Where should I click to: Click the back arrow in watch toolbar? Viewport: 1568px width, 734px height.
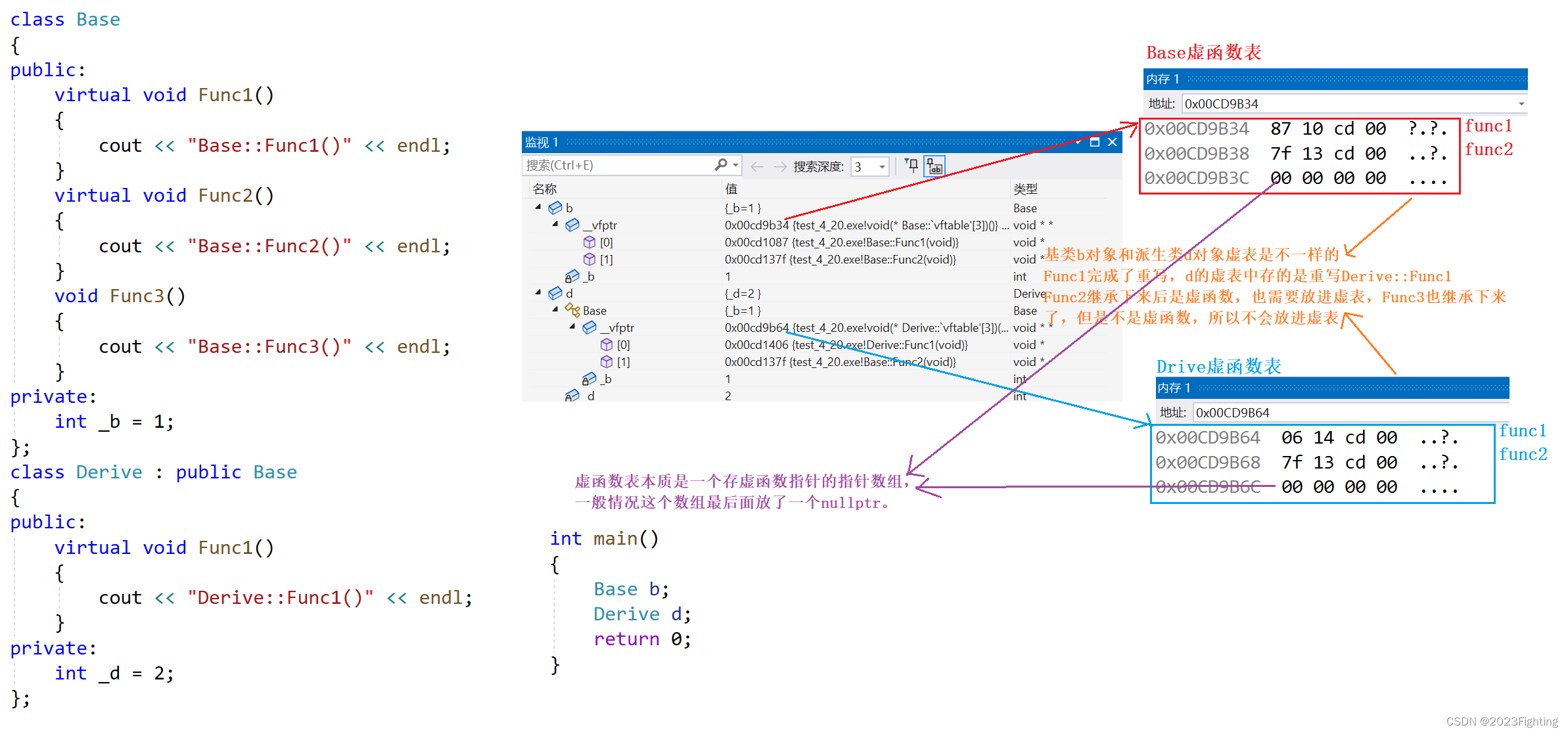(x=757, y=167)
